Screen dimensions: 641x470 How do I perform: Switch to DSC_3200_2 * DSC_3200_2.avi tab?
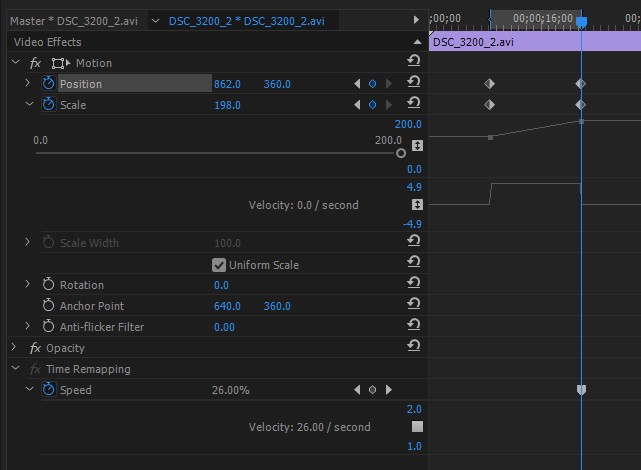point(247,21)
